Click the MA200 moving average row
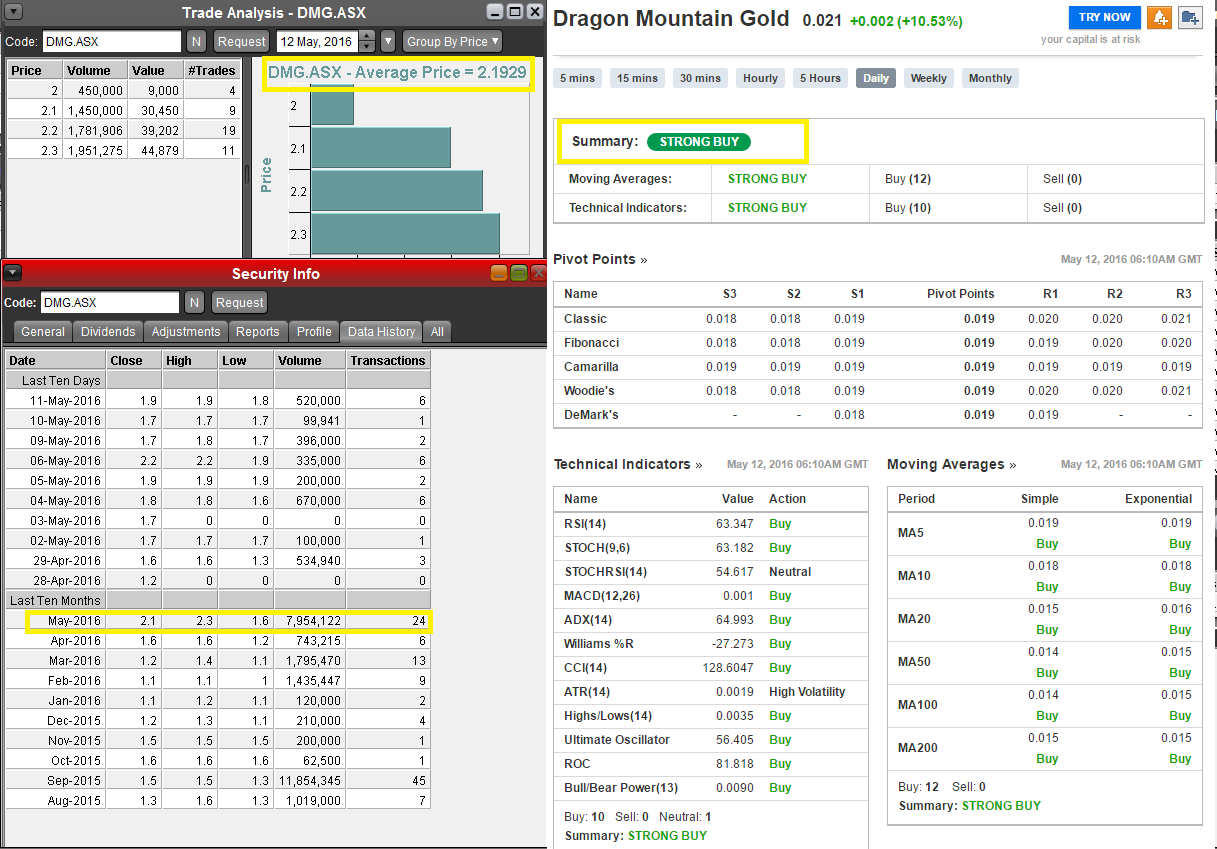1217x849 pixels. [1045, 748]
